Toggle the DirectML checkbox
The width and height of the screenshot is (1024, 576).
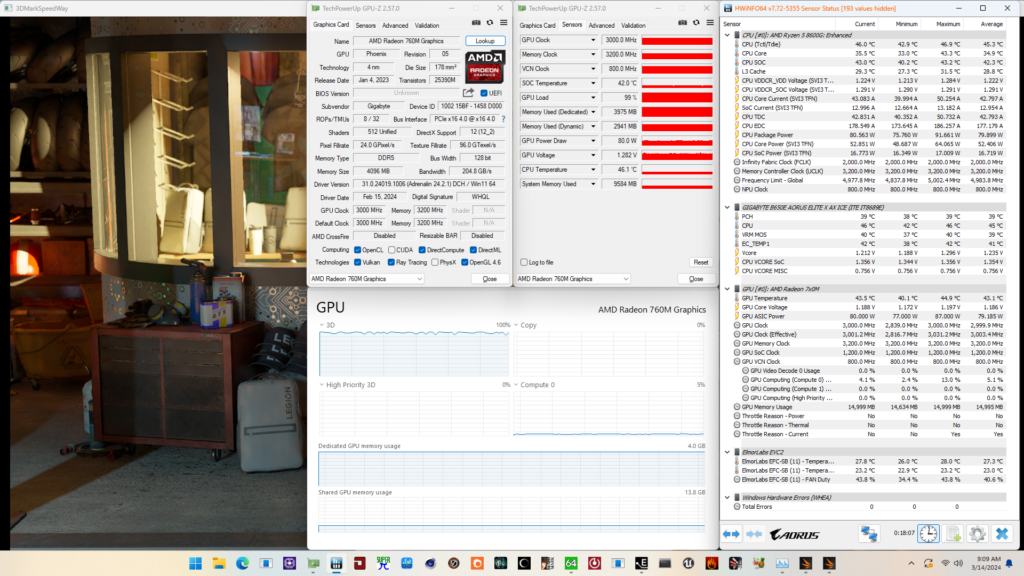pyautogui.click(x=473, y=250)
